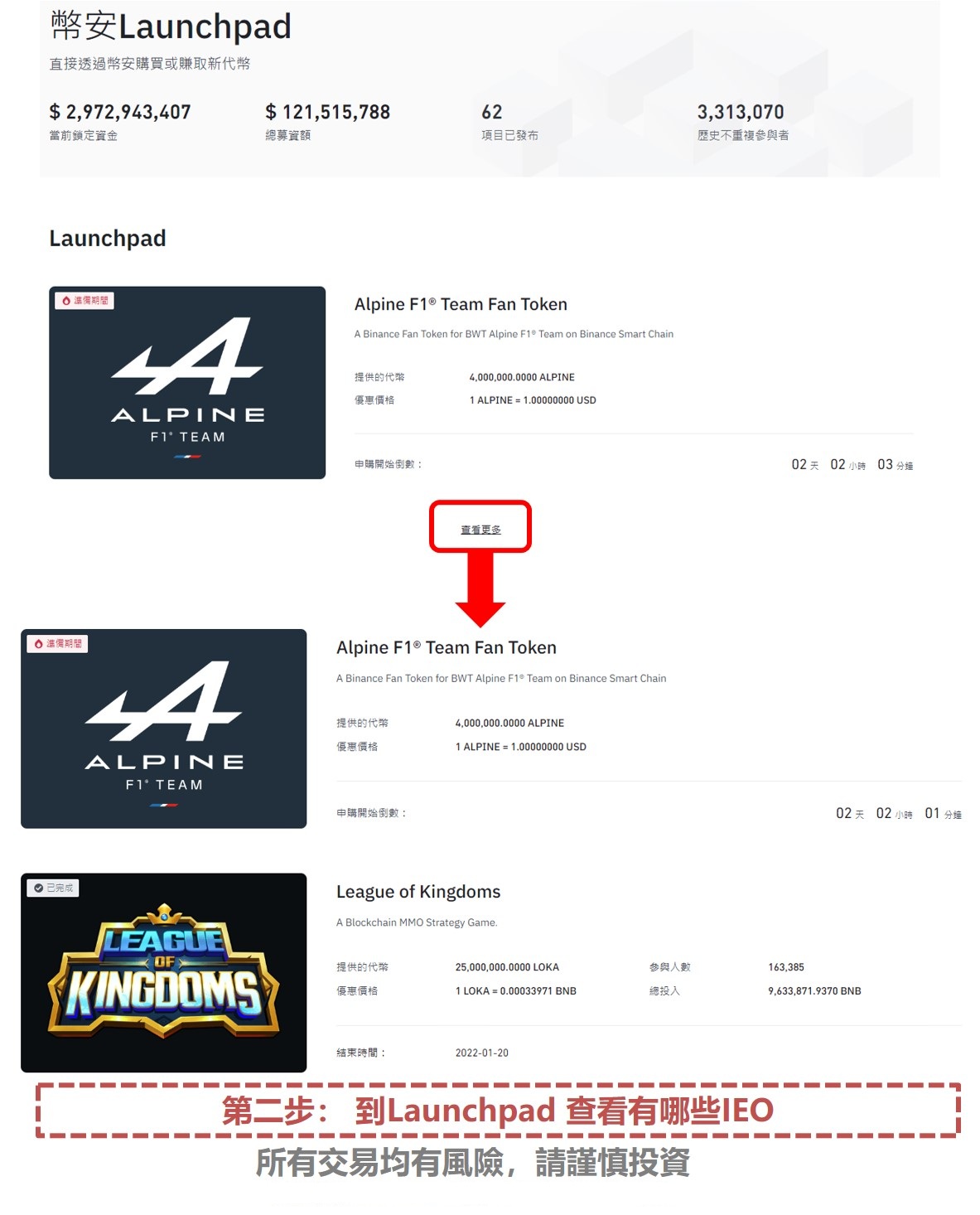980x1215 pixels.
Task: Select the $ 2,972,943,407 locked funds figure
Action: click(x=120, y=112)
